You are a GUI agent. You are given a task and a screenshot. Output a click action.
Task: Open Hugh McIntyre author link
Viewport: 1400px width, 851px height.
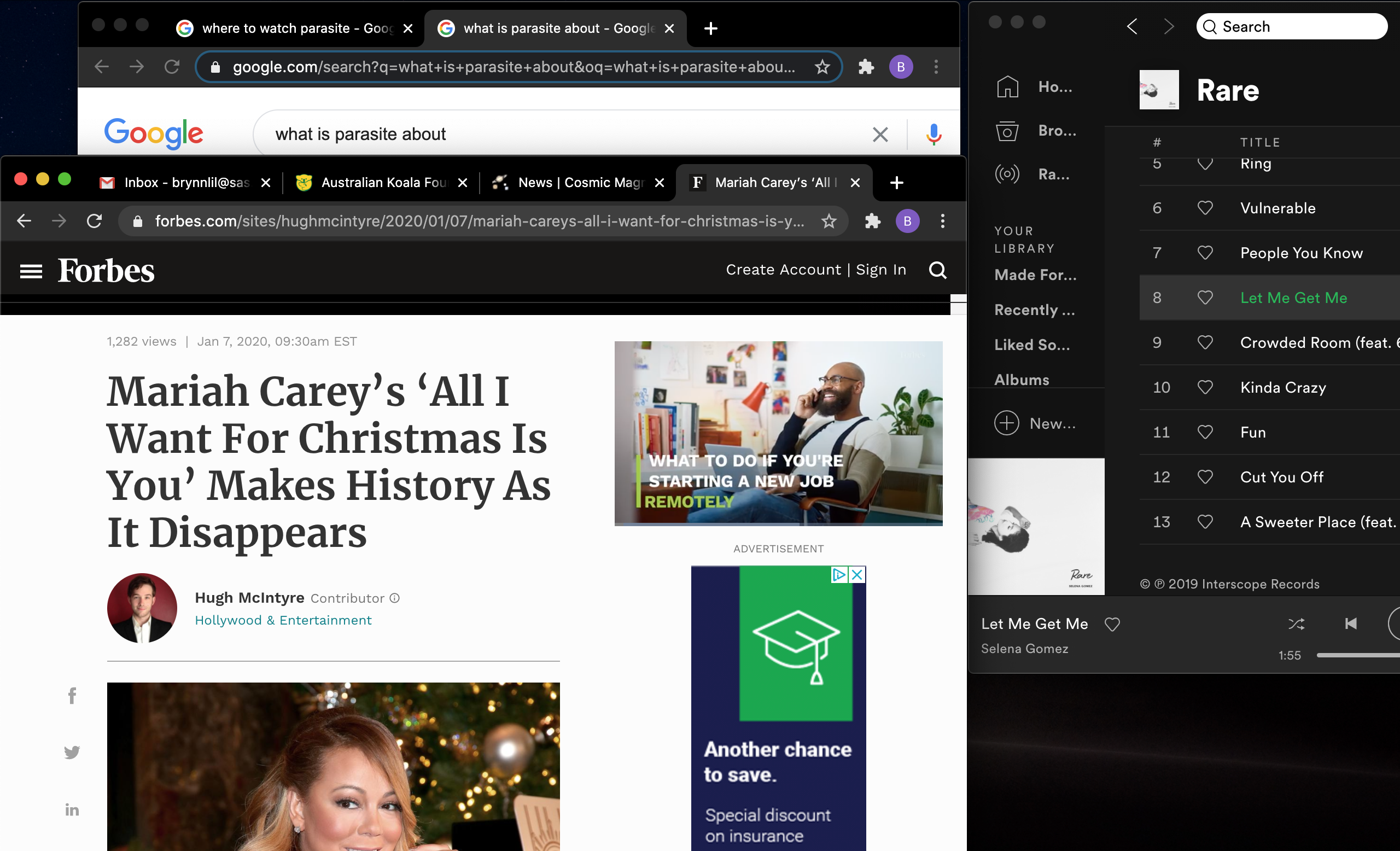[x=249, y=598]
